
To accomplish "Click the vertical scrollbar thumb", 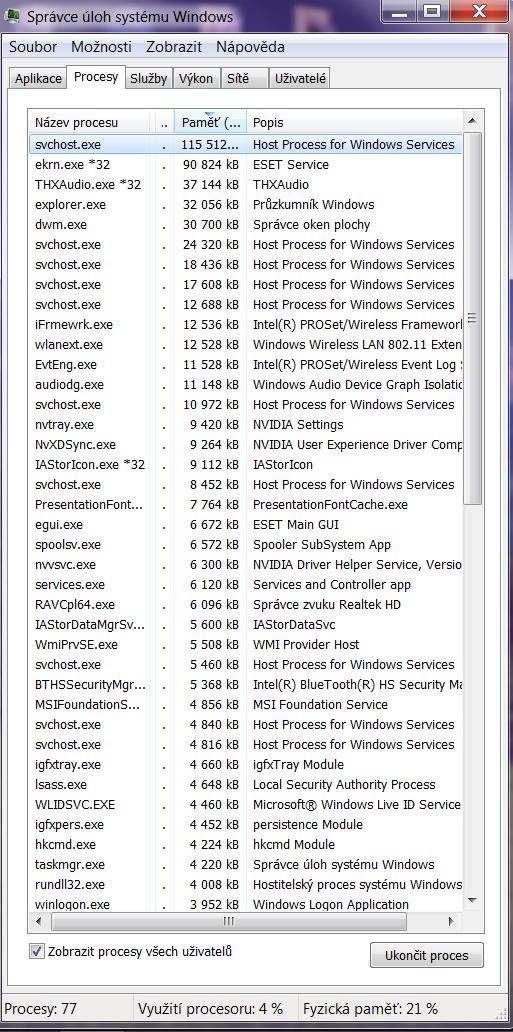I will click(472, 318).
